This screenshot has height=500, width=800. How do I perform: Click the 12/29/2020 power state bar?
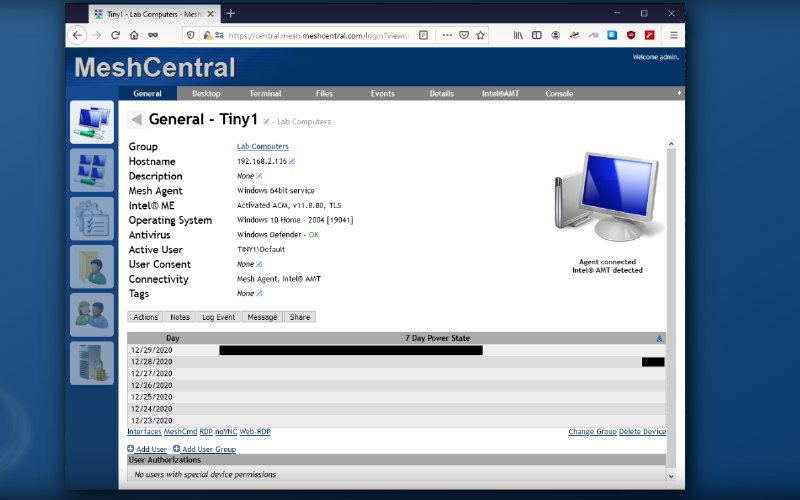(x=351, y=350)
